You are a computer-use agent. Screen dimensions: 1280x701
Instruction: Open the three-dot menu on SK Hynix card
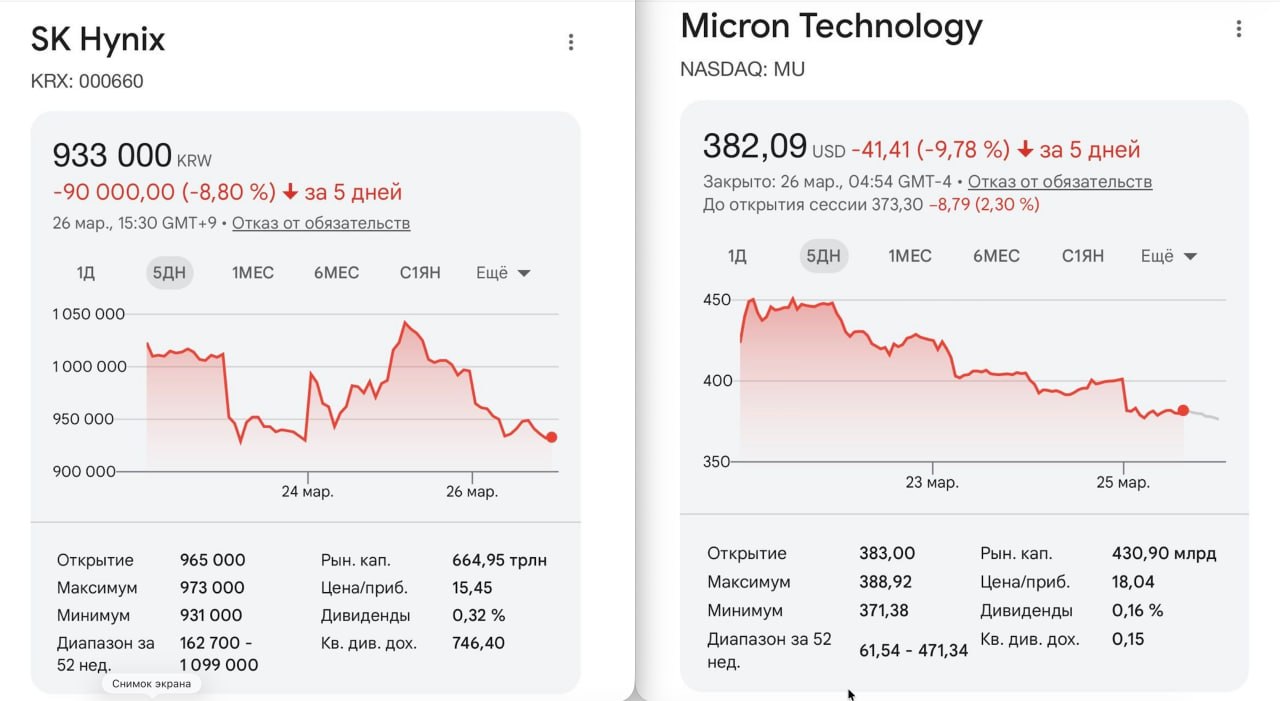click(571, 42)
